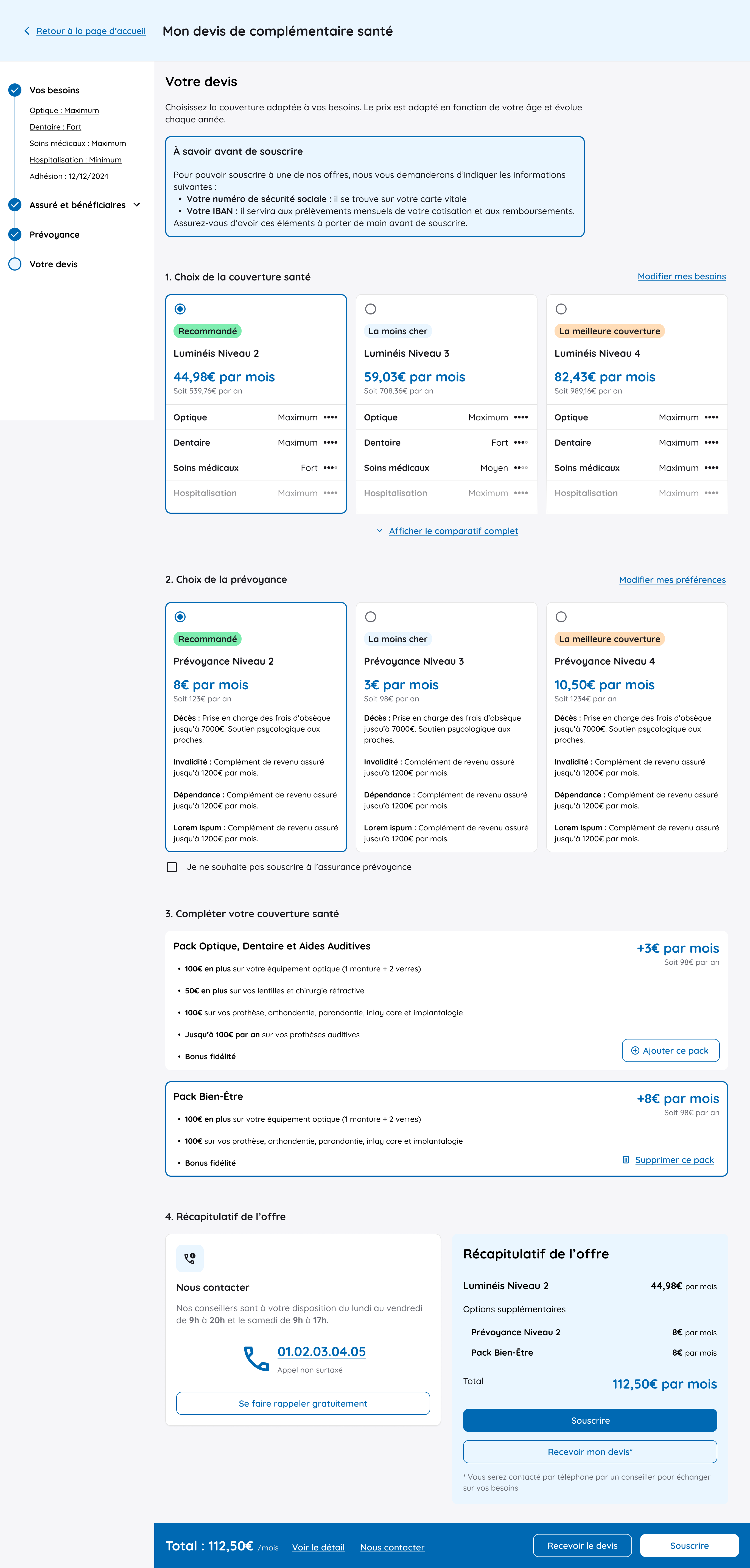The height and width of the screenshot is (1568, 750).
Task: Select the Luminéis Niveau 3 card title
Action: [407, 353]
